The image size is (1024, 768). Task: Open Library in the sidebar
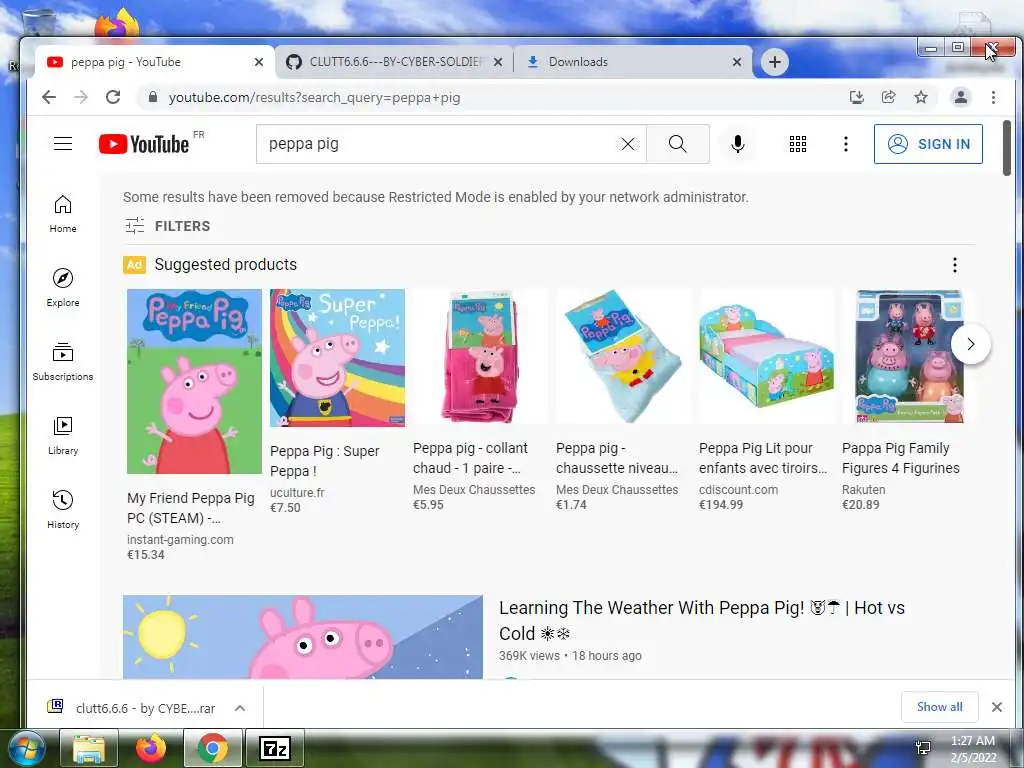point(63,436)
